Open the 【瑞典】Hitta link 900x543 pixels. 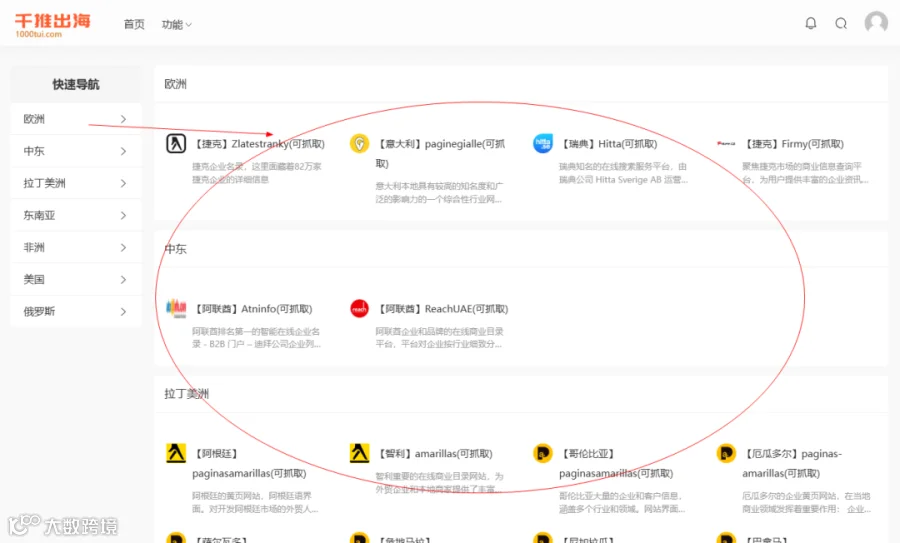pyautogui.click(x=608, y=143)
